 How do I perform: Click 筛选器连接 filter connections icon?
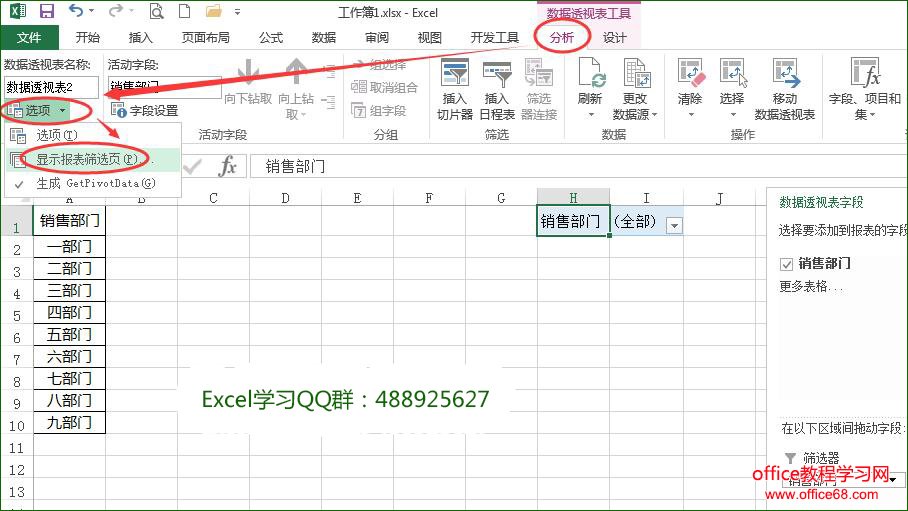[539, 73]
